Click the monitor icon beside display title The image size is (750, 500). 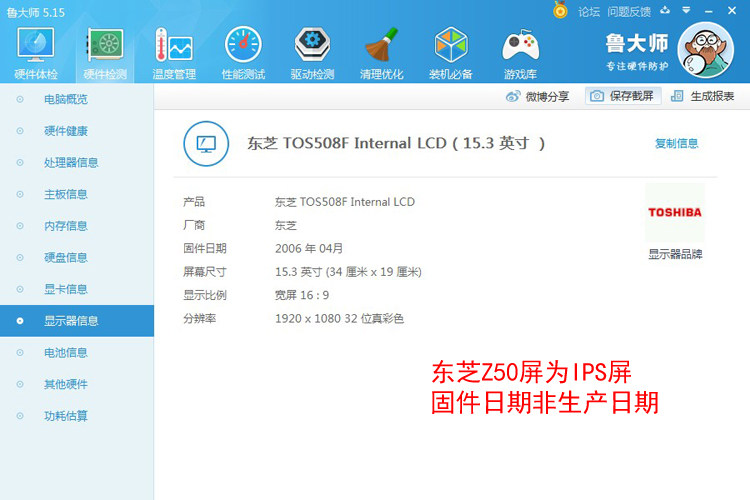(206, 144)
